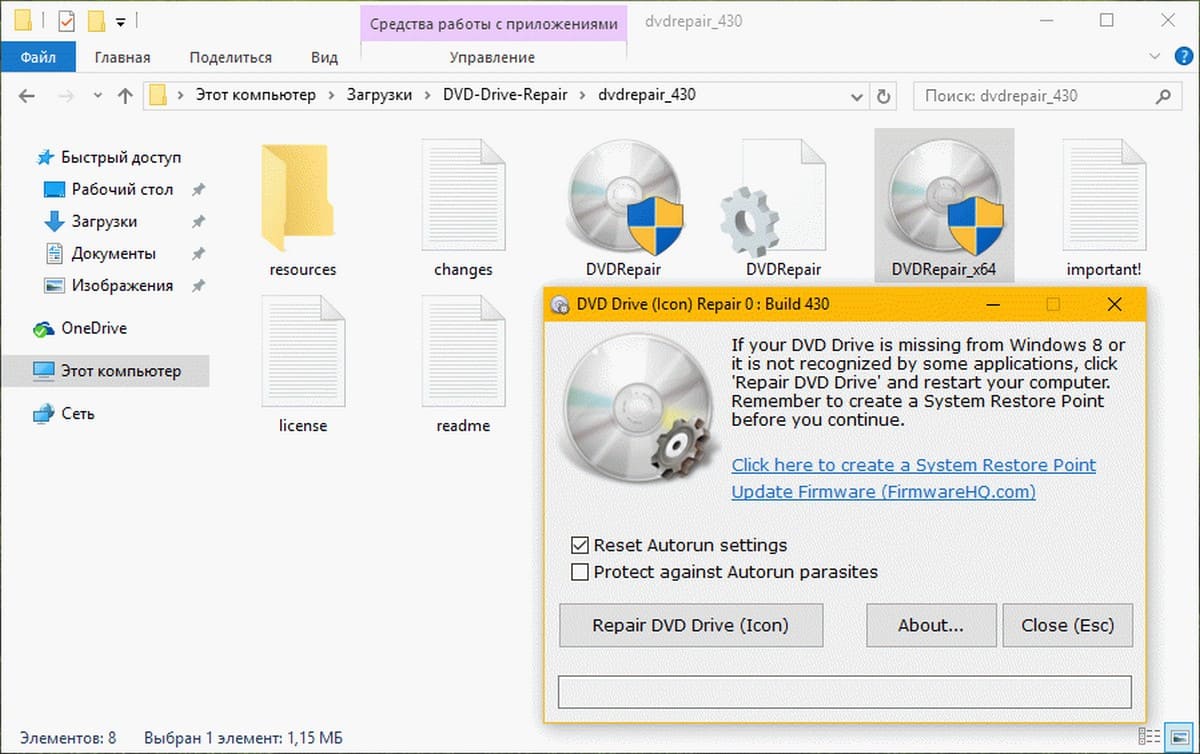Click the Документы sidebar icon
The image size is (1200, 754).
[x=54, y=253]
